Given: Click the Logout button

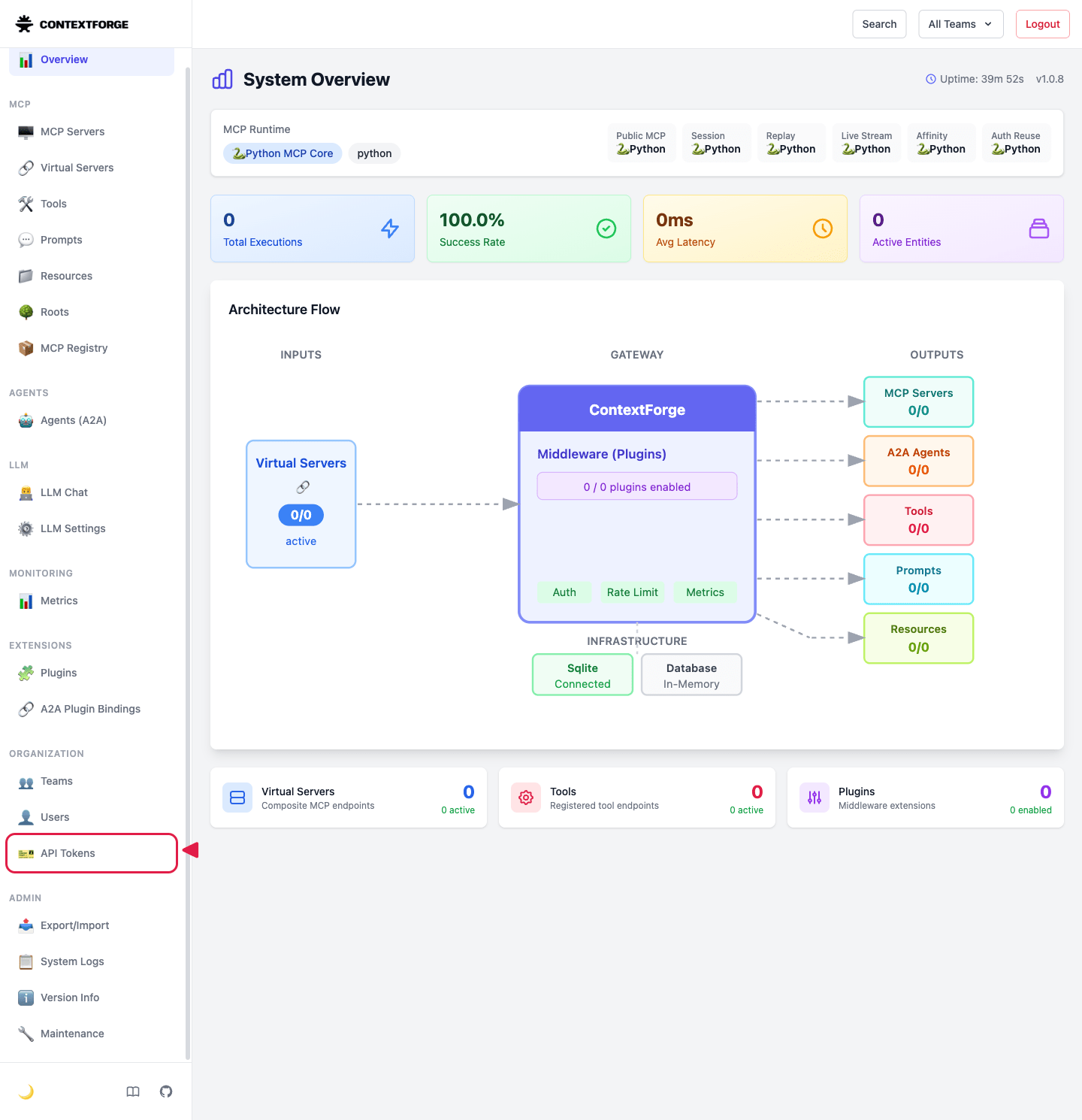Looking at the screenshot, I should [1043, 24].
